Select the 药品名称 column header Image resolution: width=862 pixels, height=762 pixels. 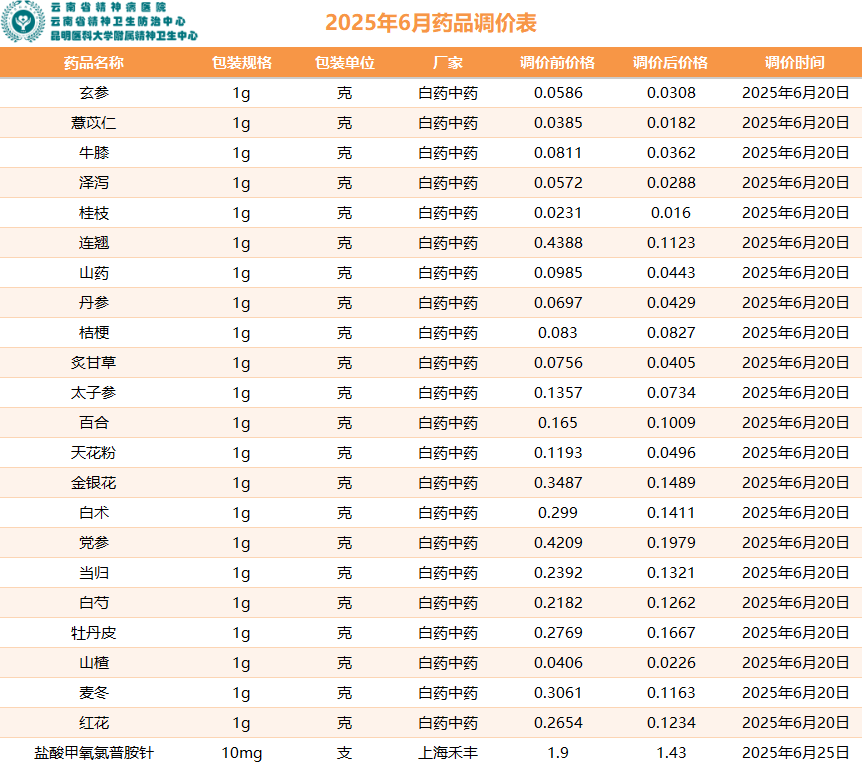click(x=94, y=63)
